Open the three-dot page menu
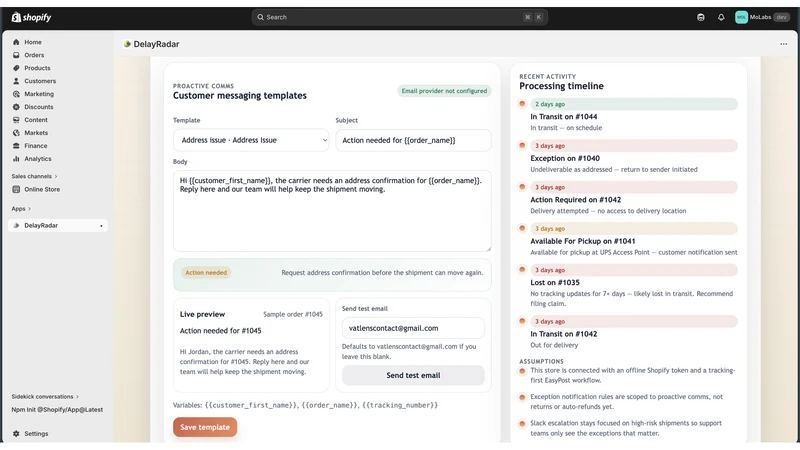 tap(784, 44)
